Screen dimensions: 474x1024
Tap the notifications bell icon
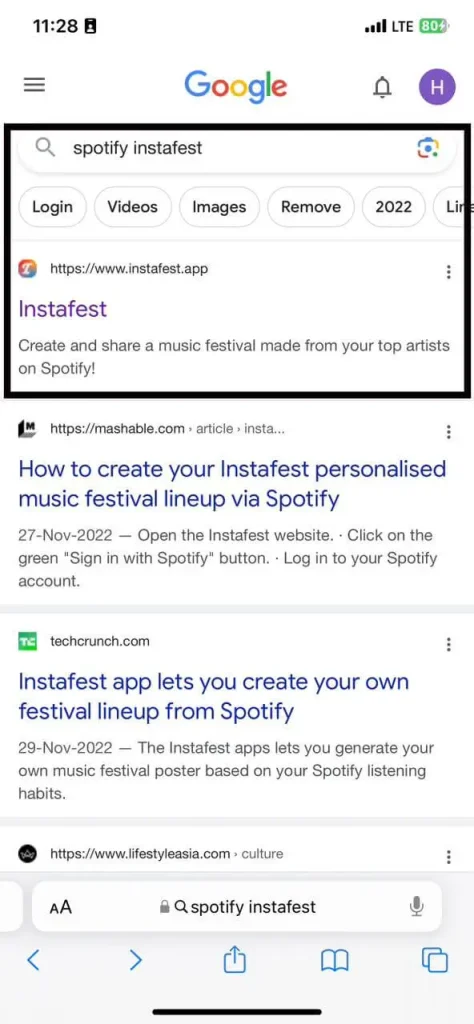click(x=382, y=87)
